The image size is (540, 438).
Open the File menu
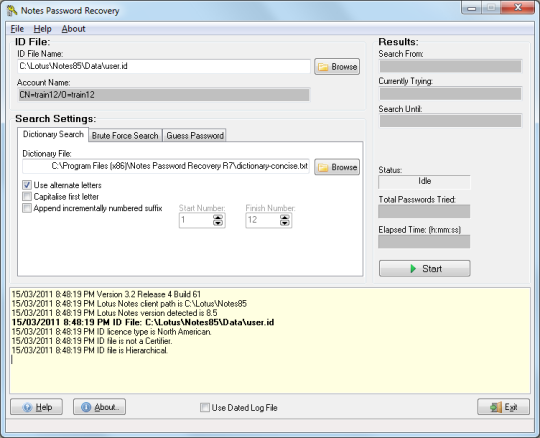tap(17, 29)
